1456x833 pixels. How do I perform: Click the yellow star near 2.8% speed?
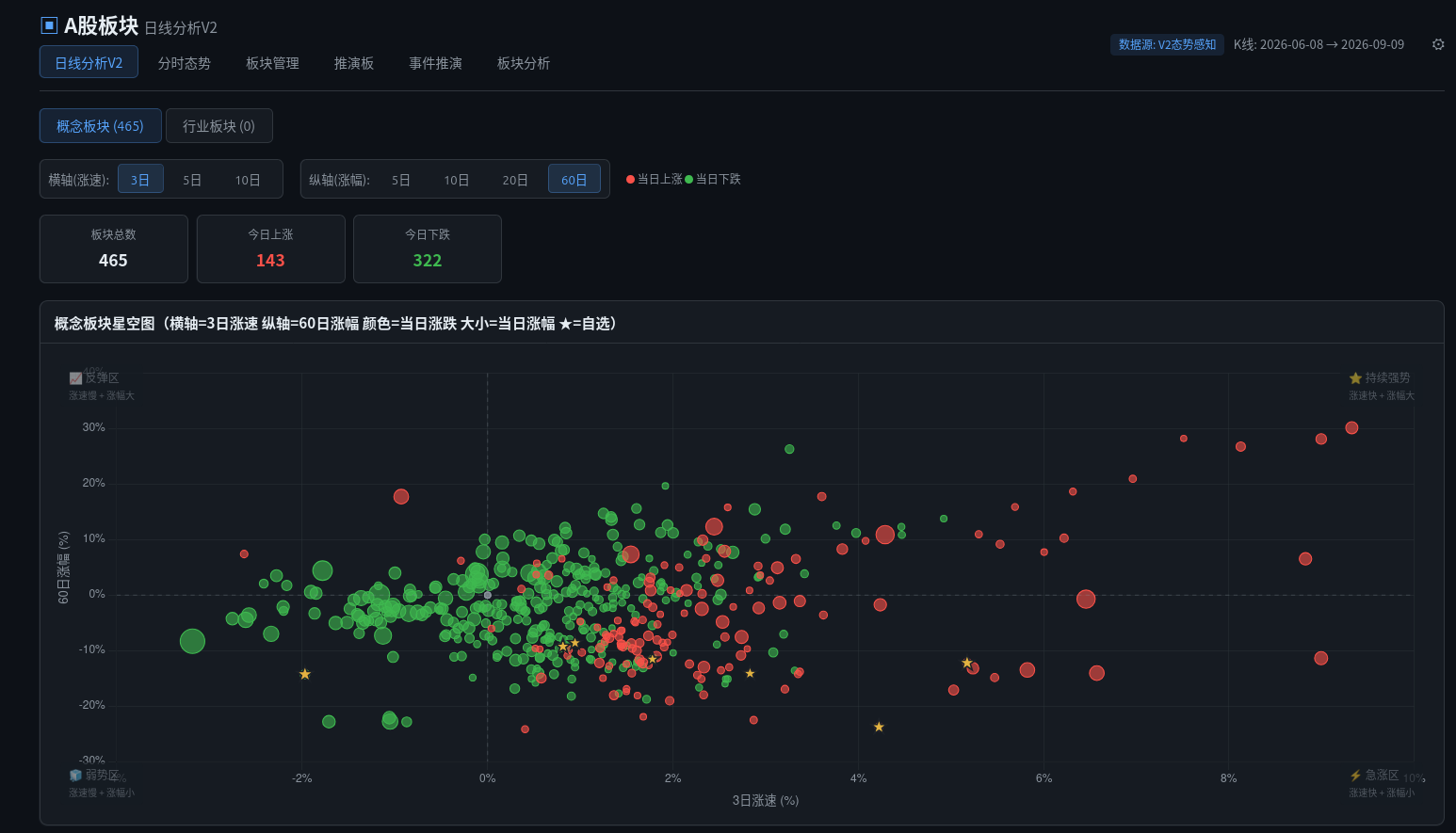click(x=750, y=673)
